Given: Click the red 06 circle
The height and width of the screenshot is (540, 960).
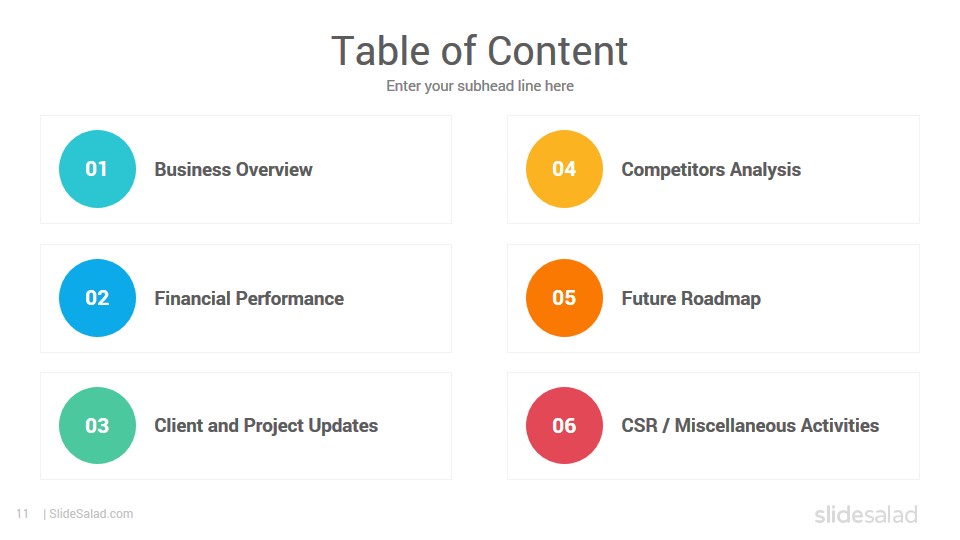Looking at the screenshot, I should pos(564,426).
